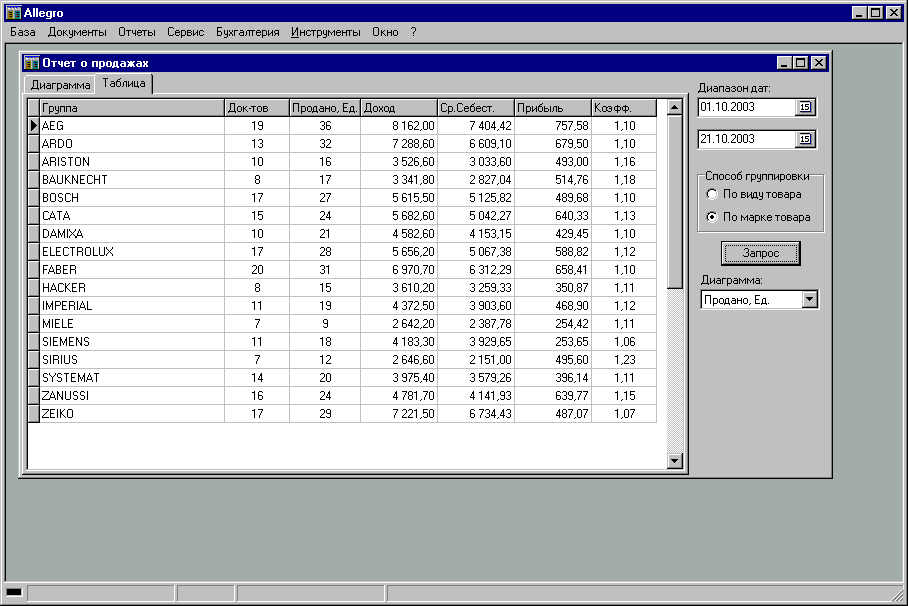908x606 pixels.
Task: Open calendar for end date 21.10.2003
Action: pos(805,139)
